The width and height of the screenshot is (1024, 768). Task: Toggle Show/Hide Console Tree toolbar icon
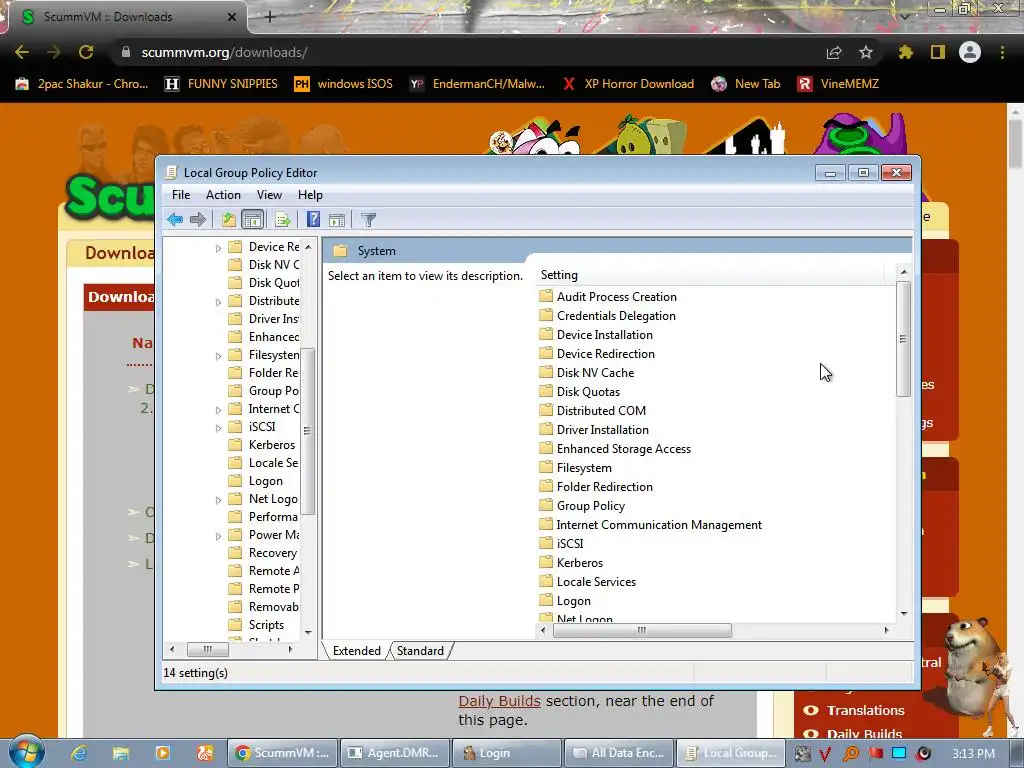[252, 219]
